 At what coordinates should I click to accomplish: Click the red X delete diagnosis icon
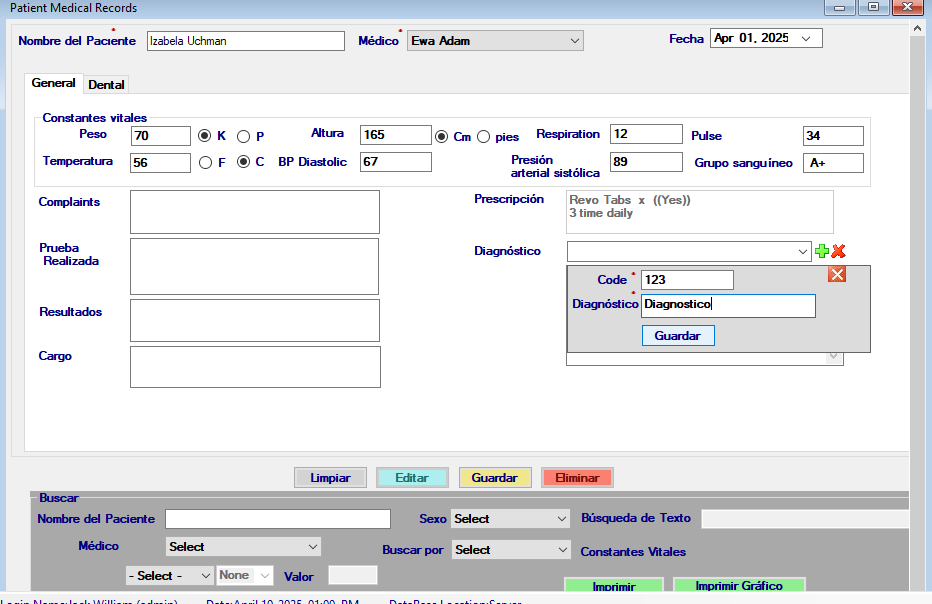coord(839,252)
